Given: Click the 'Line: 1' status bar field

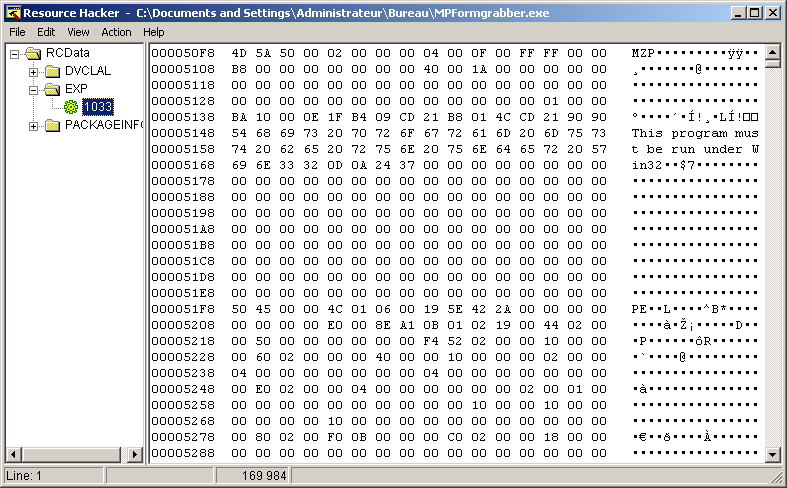Looking at the screenshot, I should tap(54, 475).
